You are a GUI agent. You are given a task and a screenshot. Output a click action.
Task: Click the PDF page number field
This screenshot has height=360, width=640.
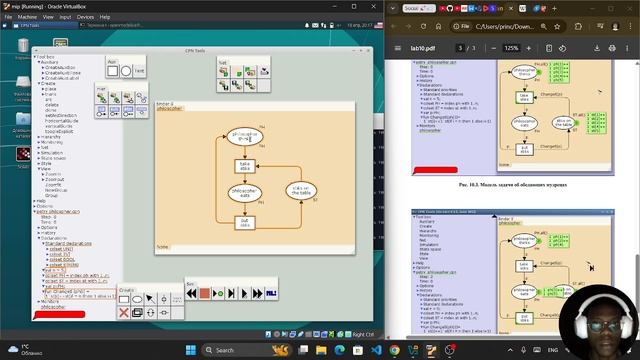(x=460, y=48)
